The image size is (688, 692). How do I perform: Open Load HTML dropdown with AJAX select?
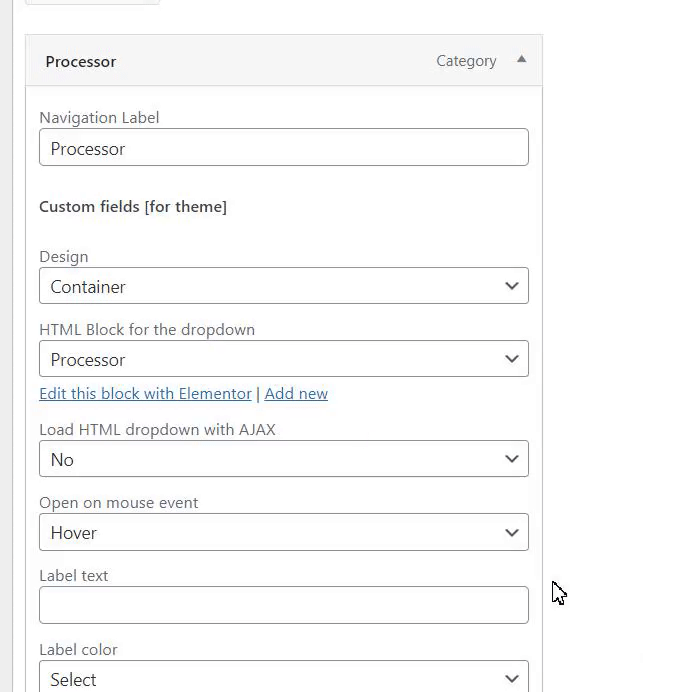(x=270, y=459)
